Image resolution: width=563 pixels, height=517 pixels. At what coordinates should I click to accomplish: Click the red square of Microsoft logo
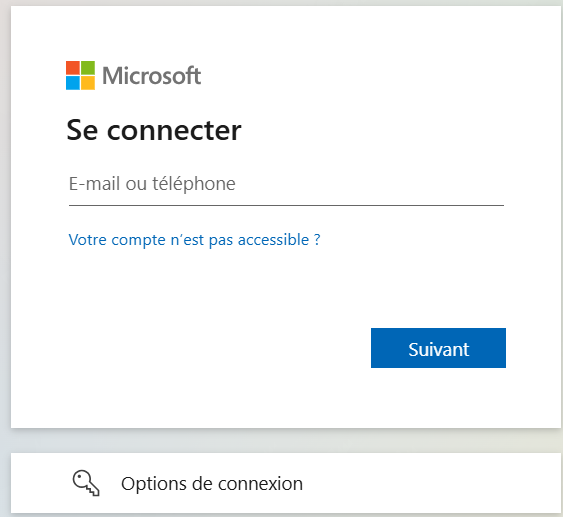coord(73,68)
